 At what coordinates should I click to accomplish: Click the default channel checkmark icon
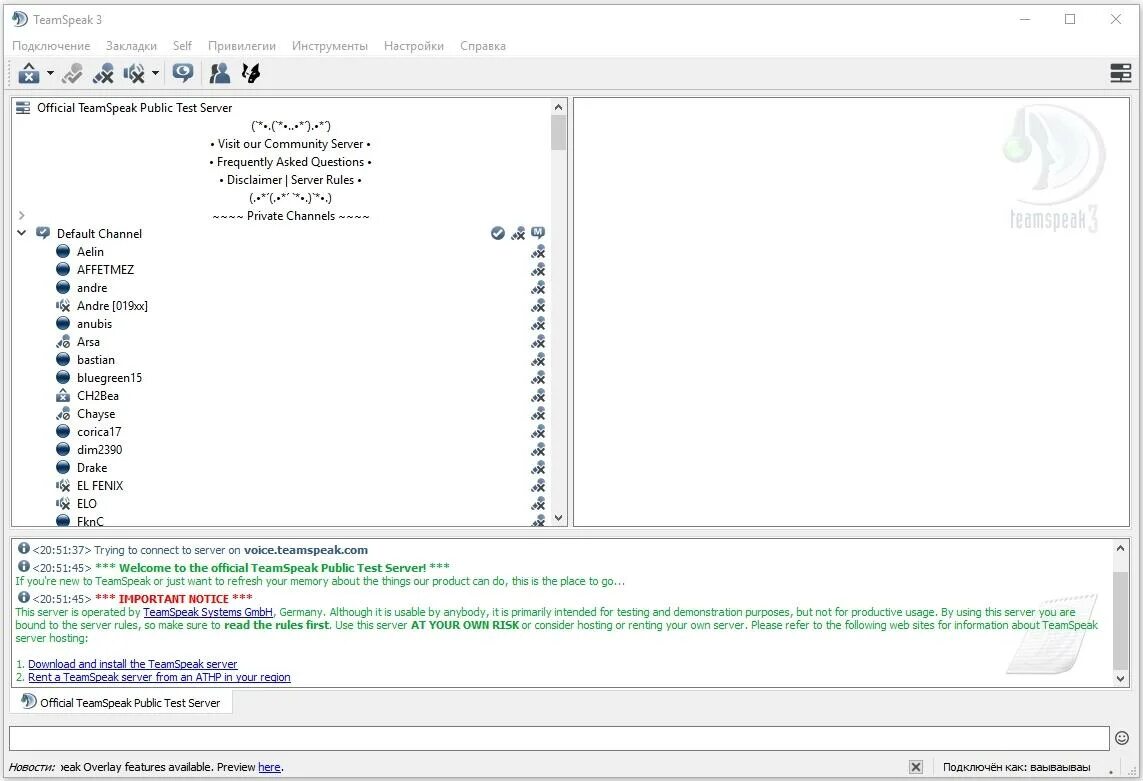point(498,233)
